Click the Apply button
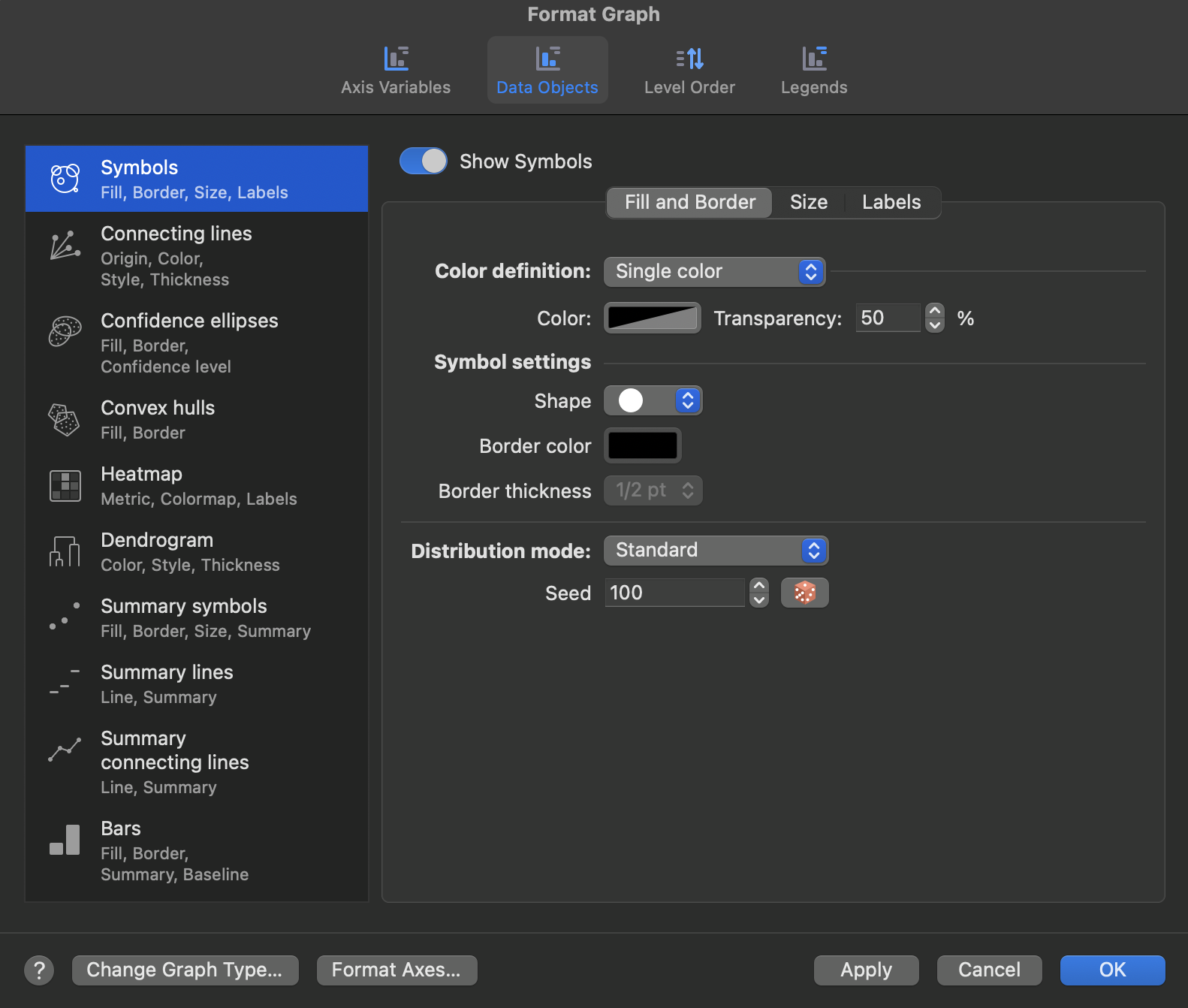This screenshot has height=1008, width=1188. (867, 970)
